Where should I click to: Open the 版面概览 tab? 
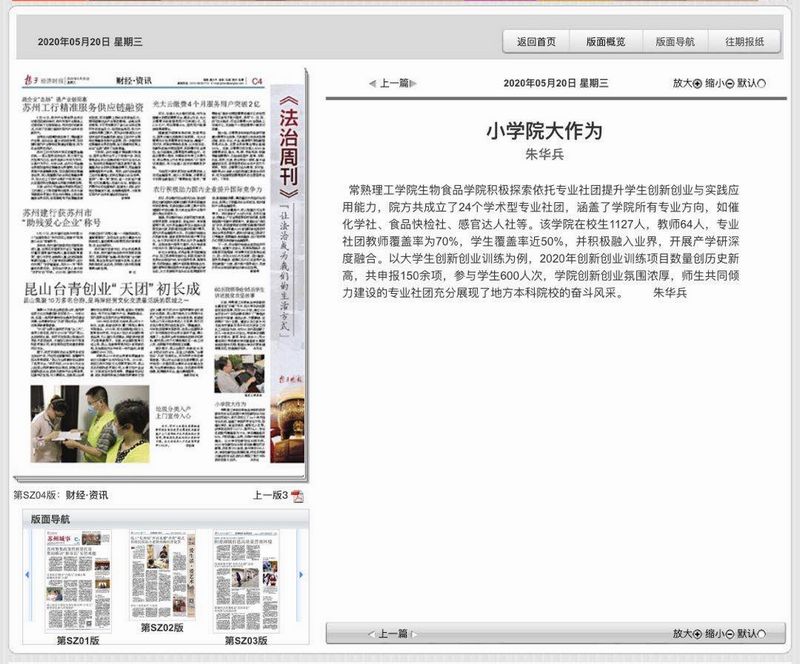click(x=606, y=42)
